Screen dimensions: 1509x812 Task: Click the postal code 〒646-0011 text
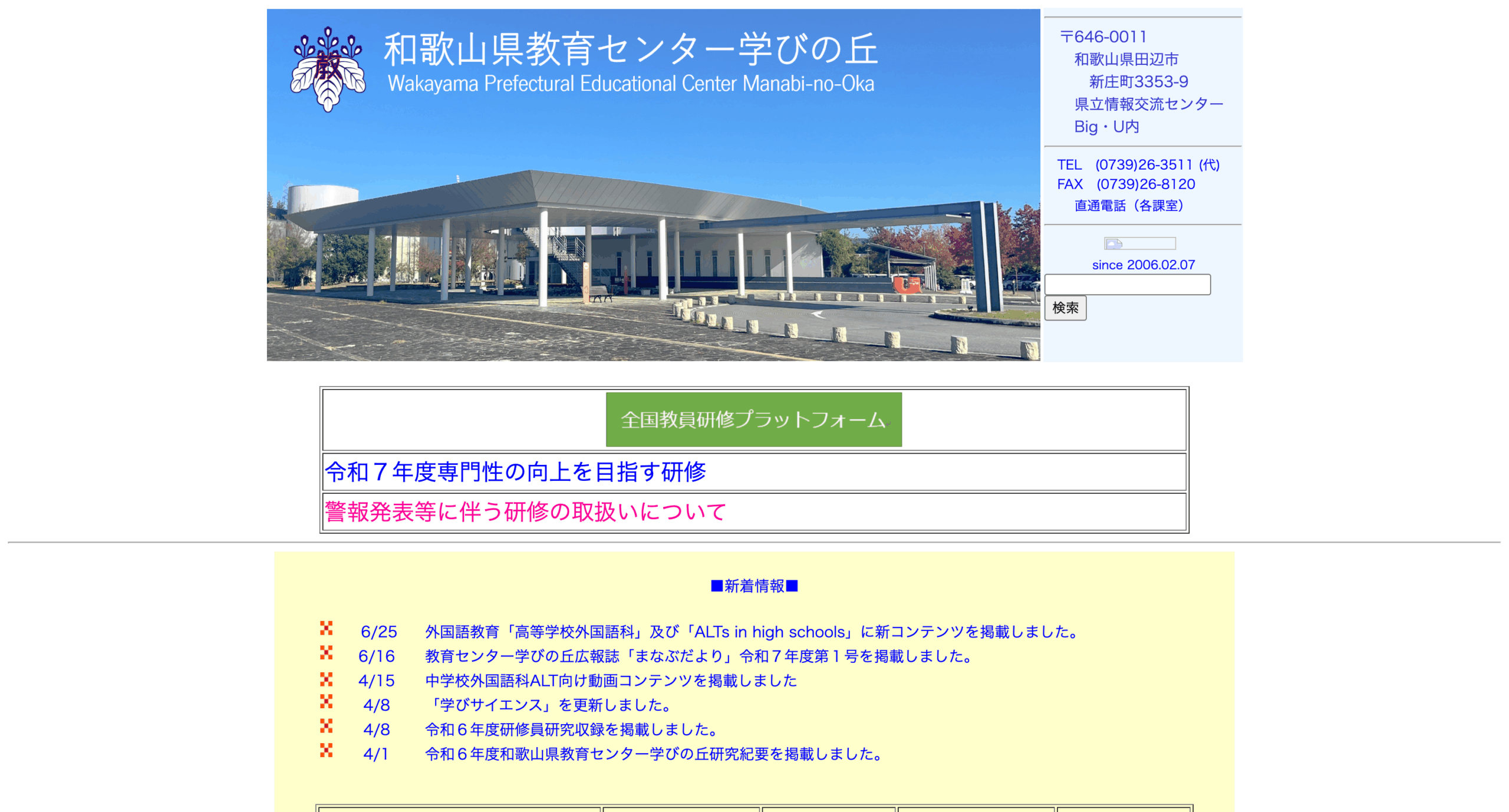point(1103,37)
